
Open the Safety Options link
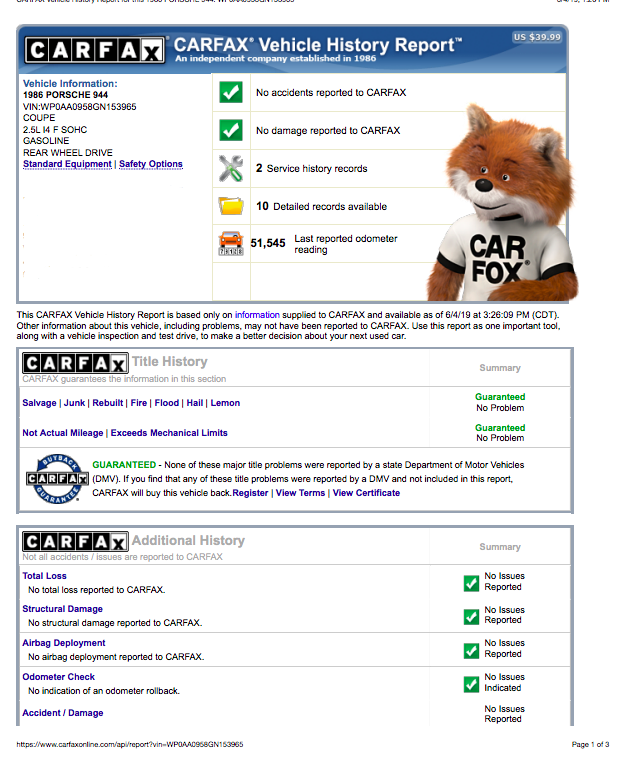151,164
